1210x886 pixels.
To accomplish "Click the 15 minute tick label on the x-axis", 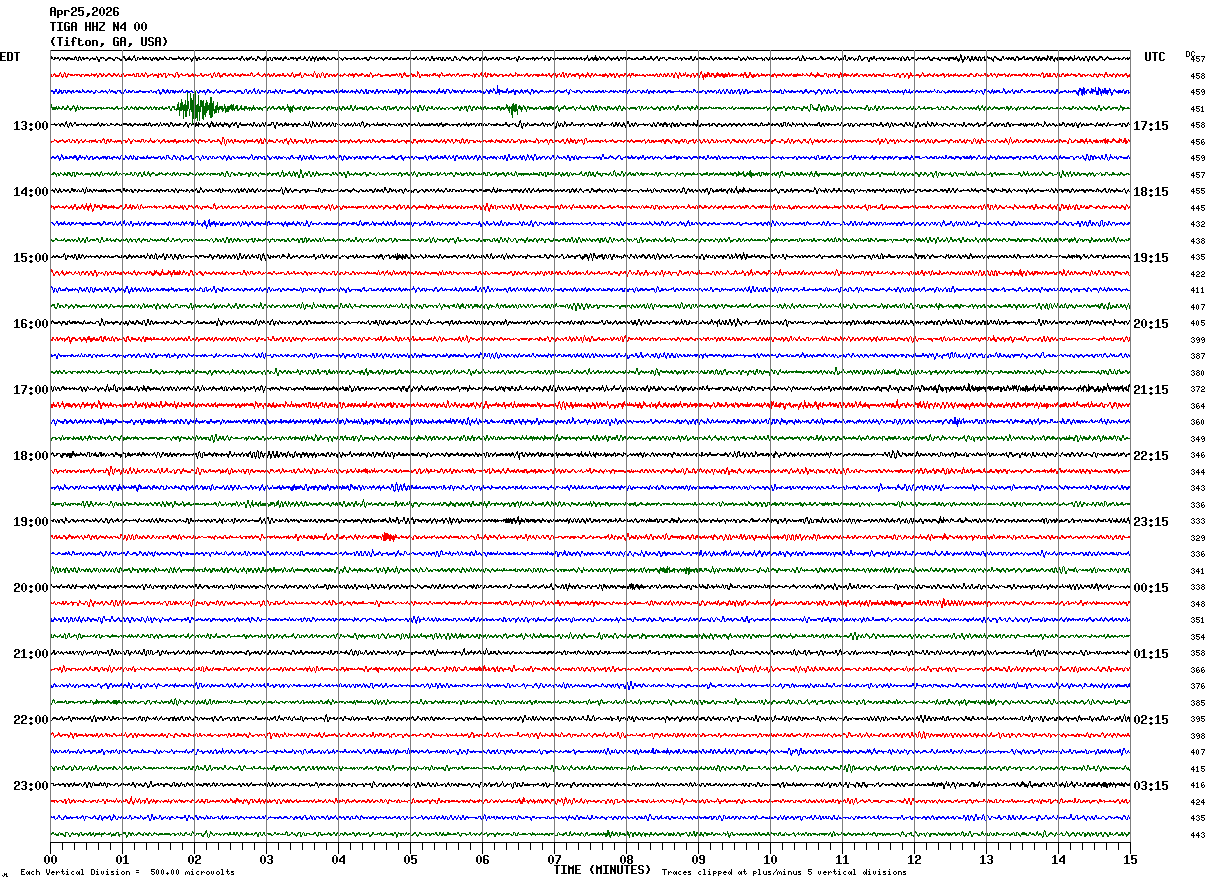I will pyautogui.click(x=1130, y=859).
